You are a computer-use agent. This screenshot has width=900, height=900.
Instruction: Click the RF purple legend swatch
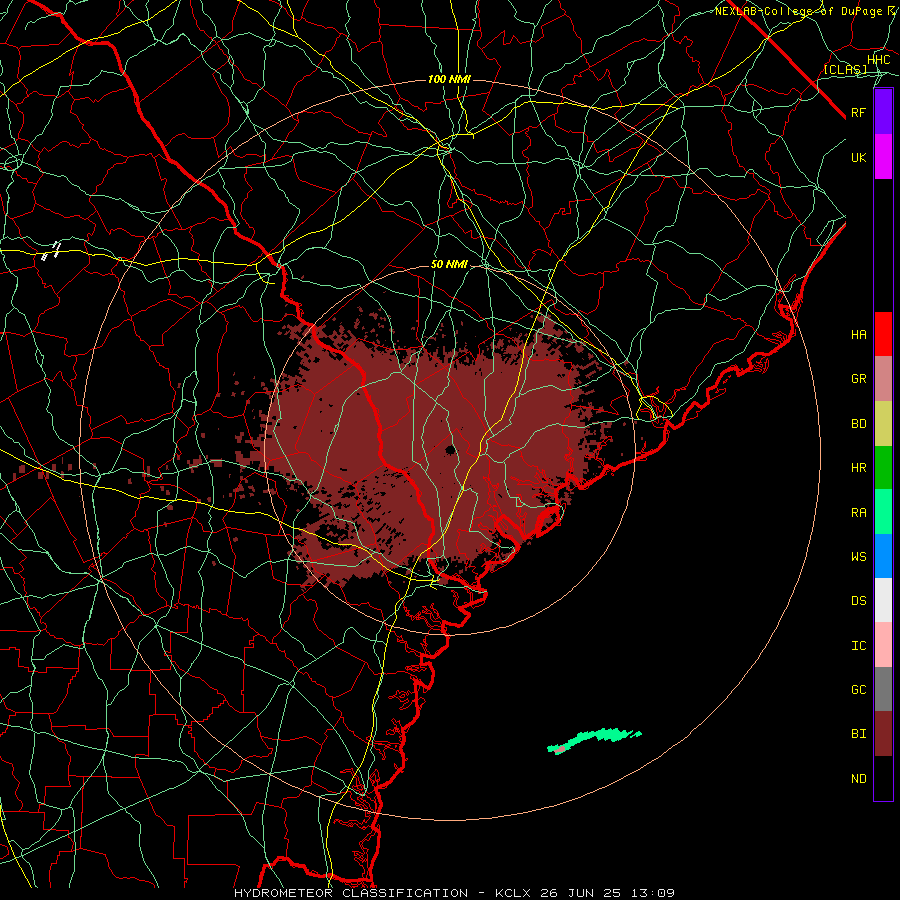pyautogui.click(x=883, y=112)
